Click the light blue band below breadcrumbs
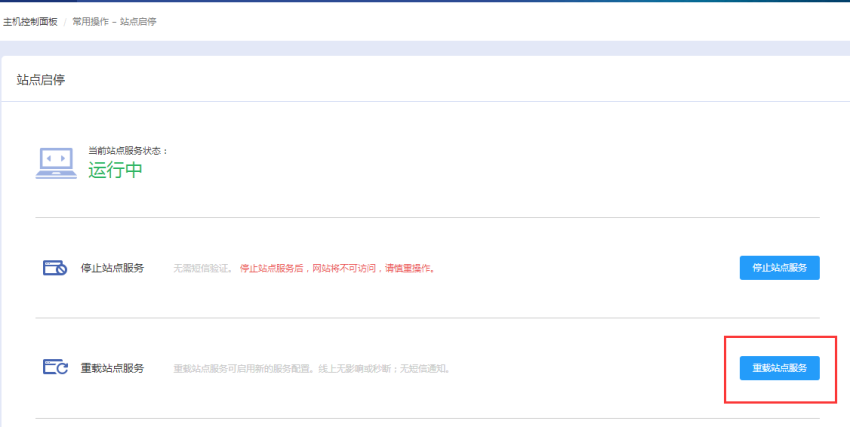The height and width of the screenshot is (427, 850). pos(425,47)
